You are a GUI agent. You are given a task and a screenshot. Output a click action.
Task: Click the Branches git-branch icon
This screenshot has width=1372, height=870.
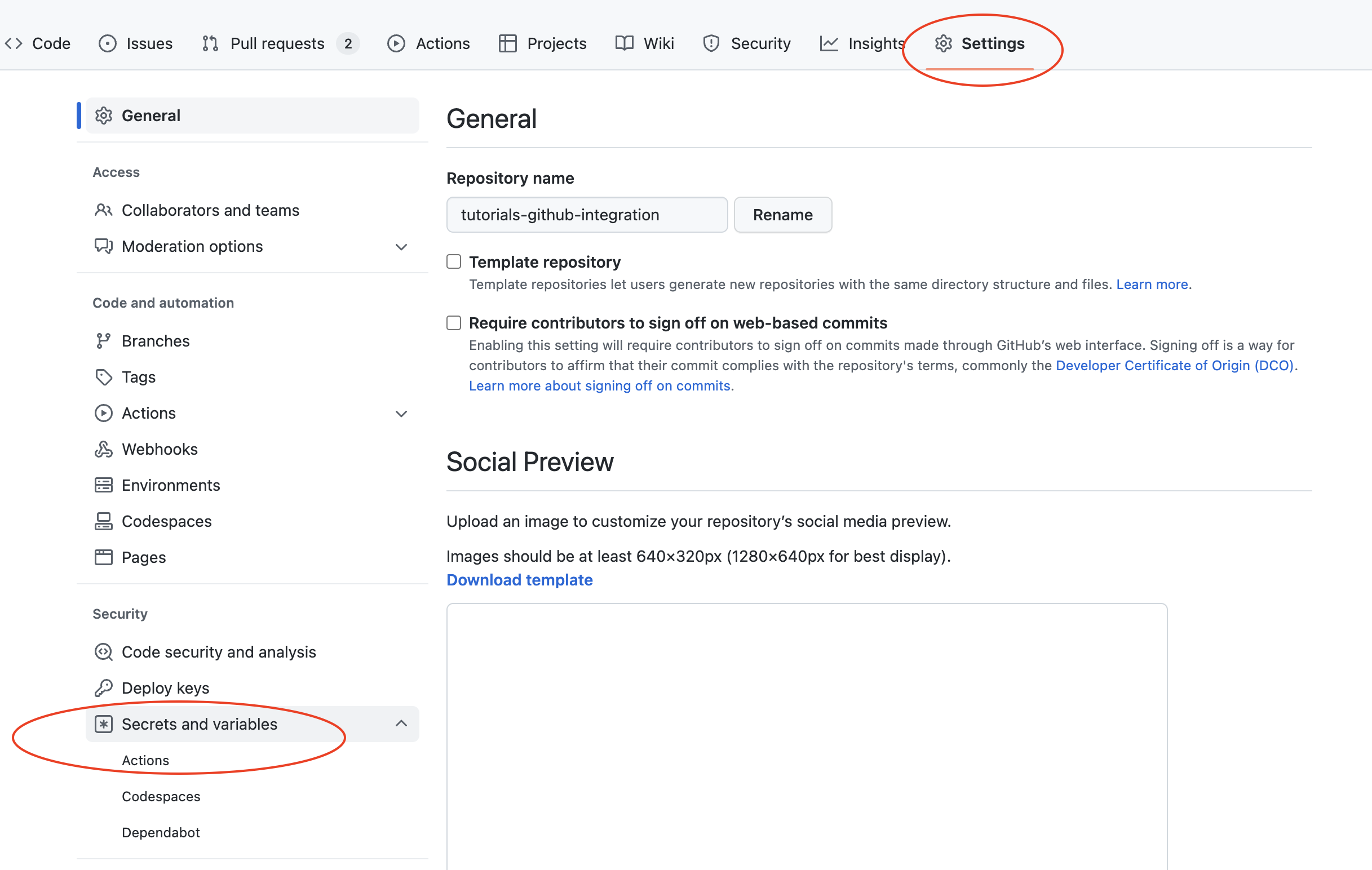pos(103,341)
